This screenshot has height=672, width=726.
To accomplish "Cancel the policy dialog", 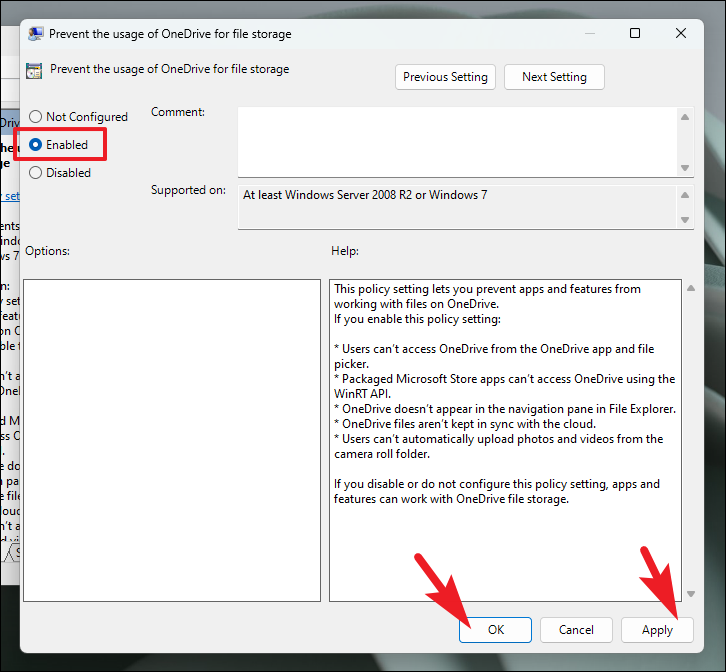I will (576, 630).
